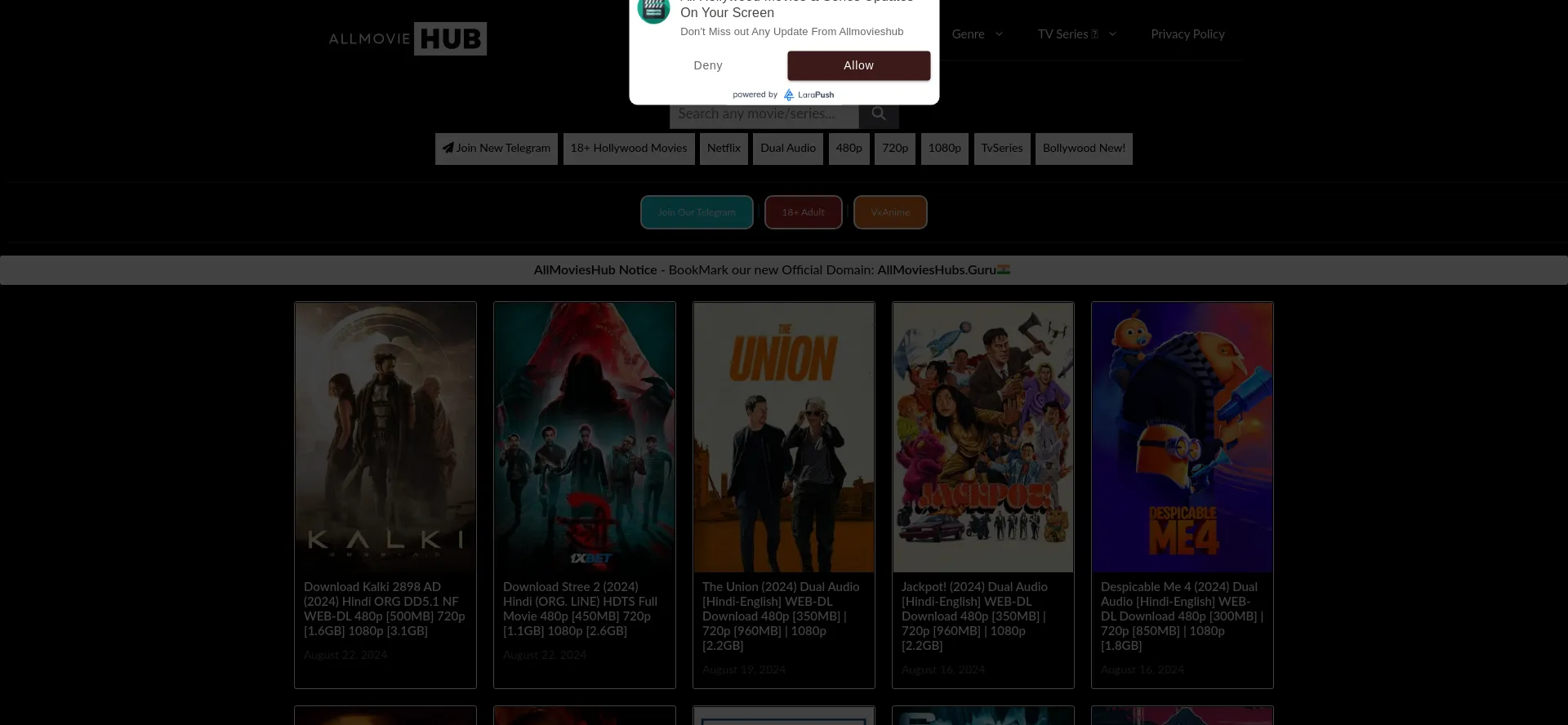This screenshot has height=725, width=1568.
Task: Deny the push notification request
Action: [708, 65]
